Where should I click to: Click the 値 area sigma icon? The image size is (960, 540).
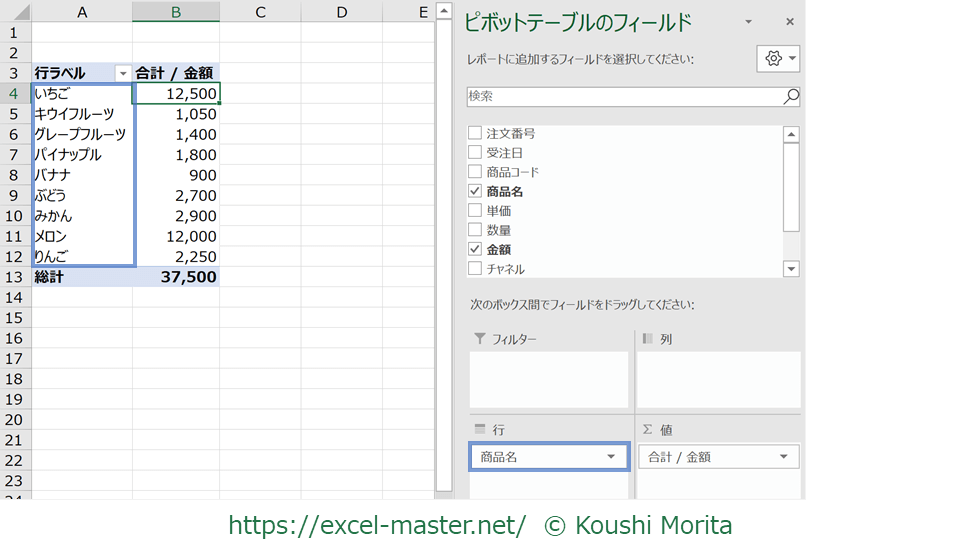pos(647,429)
